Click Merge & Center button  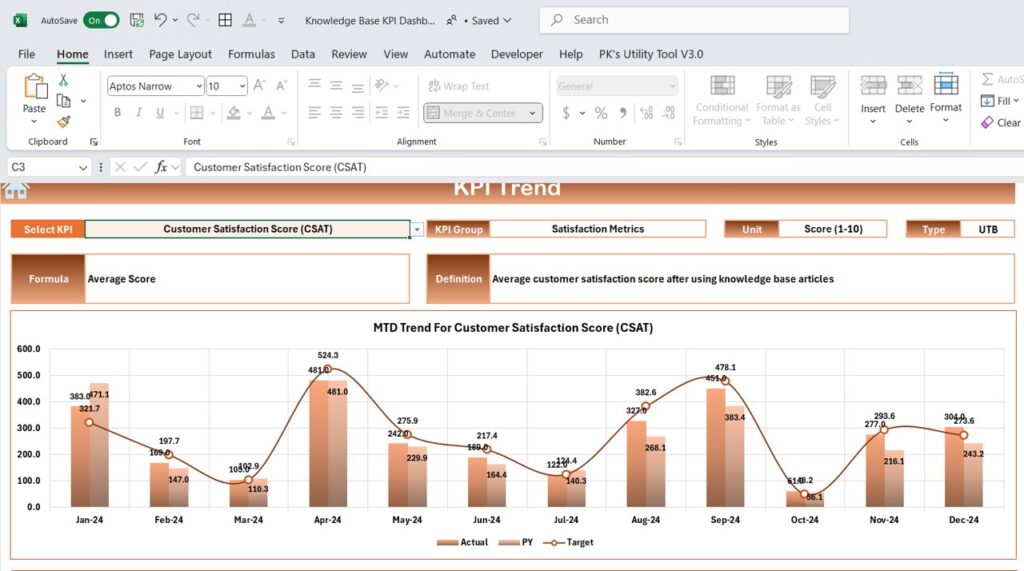click(x=473, y=113)
